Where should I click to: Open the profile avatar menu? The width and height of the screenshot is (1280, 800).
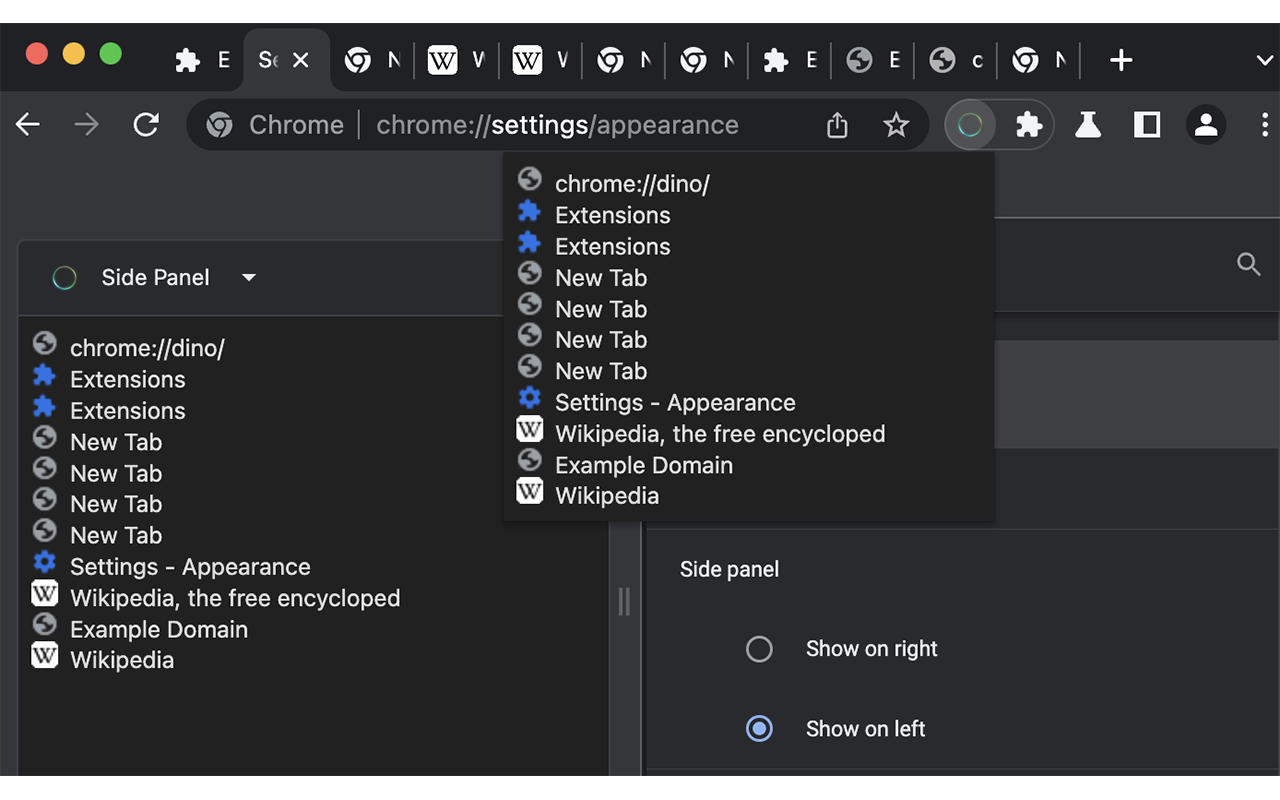click(x=1206, y=125)
